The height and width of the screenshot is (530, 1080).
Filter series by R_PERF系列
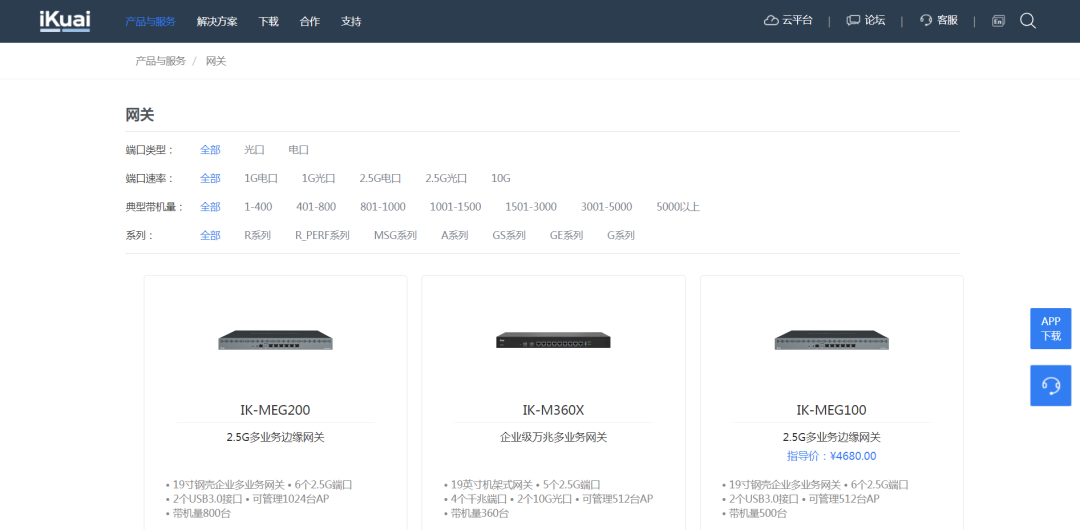pos(322,235)
